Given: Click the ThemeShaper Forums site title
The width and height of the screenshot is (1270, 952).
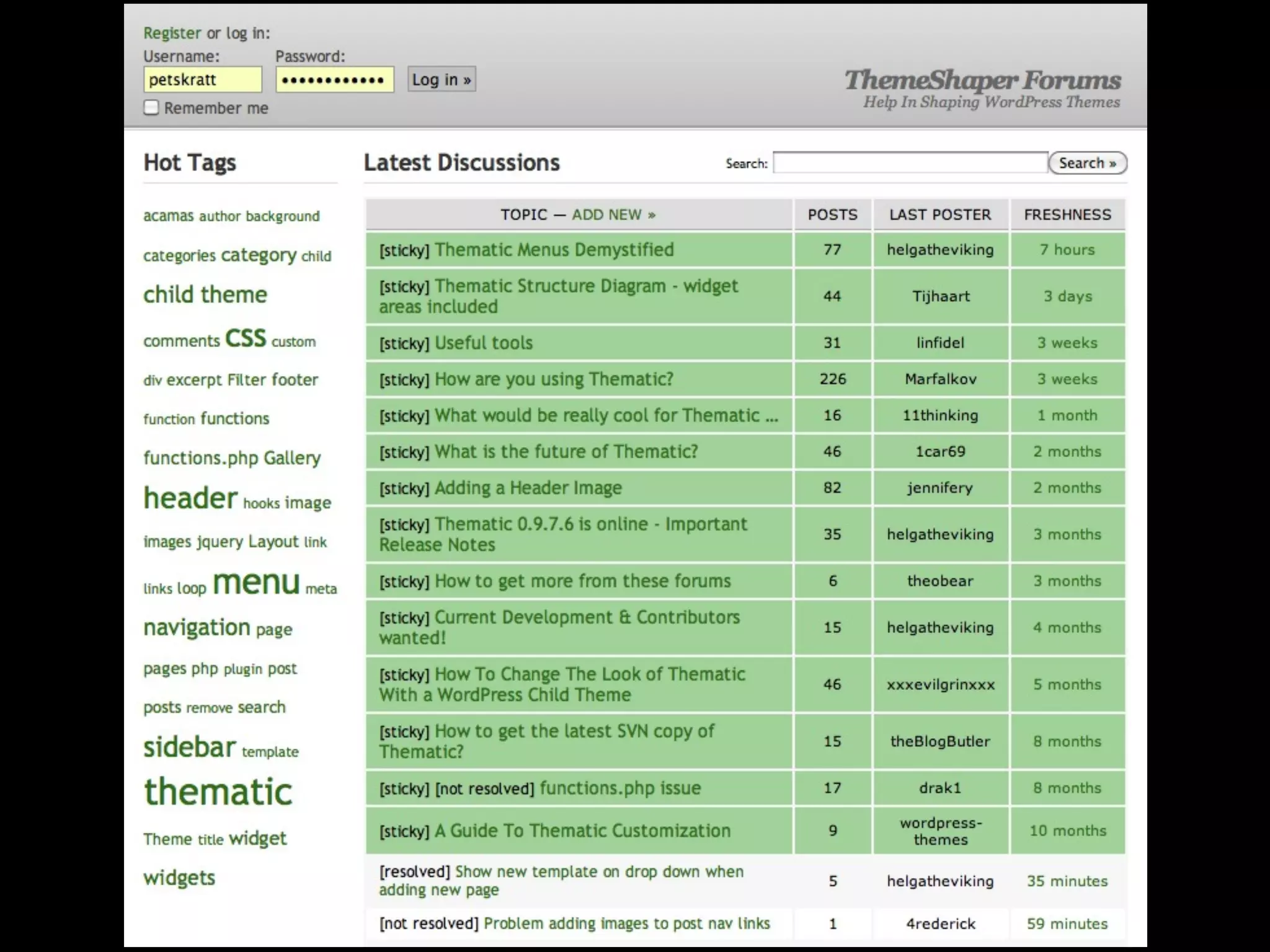Looking at the screenshot, I should tap(982, 81).
